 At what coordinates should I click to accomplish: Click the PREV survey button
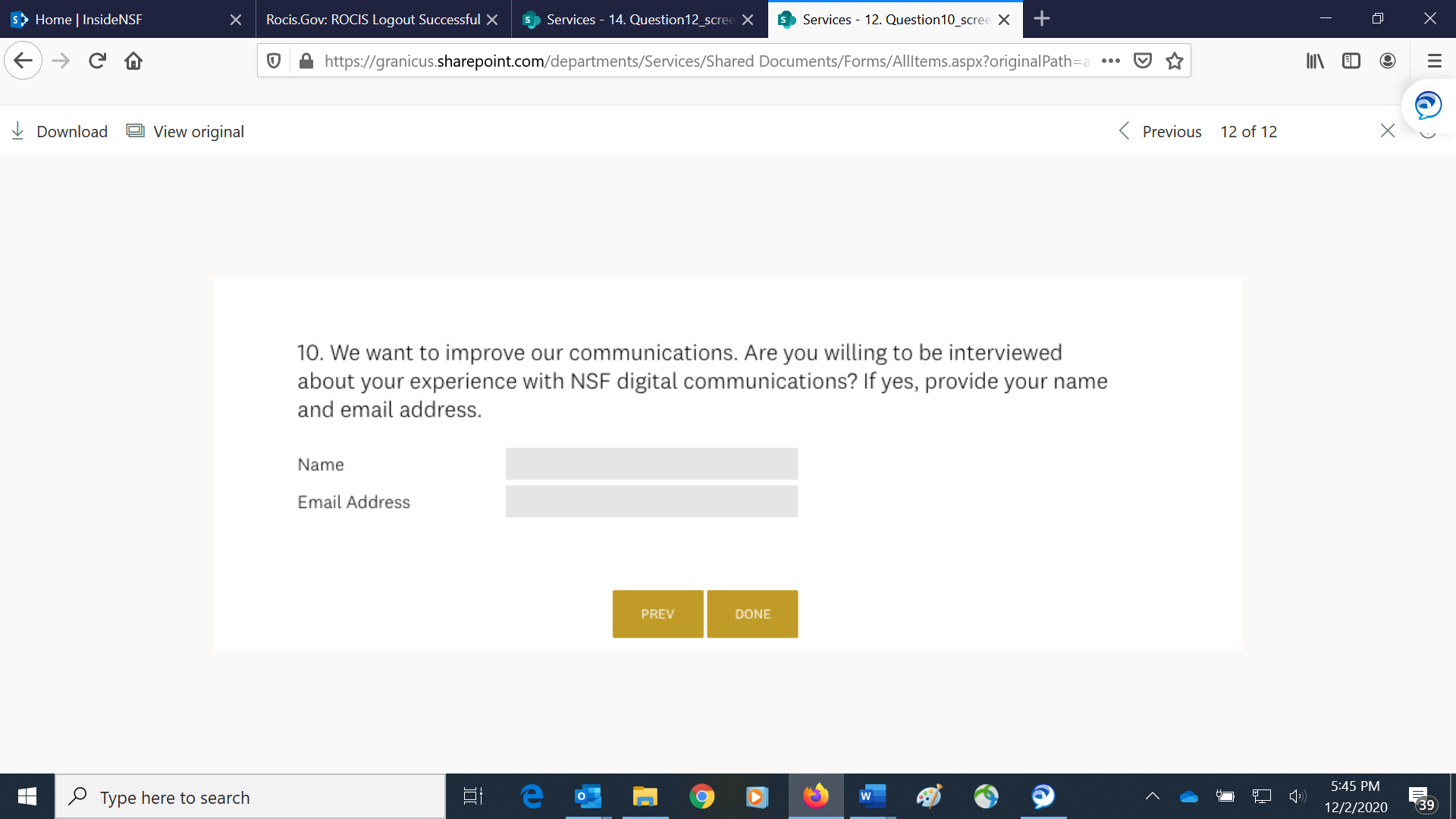(x=657, y=613)
